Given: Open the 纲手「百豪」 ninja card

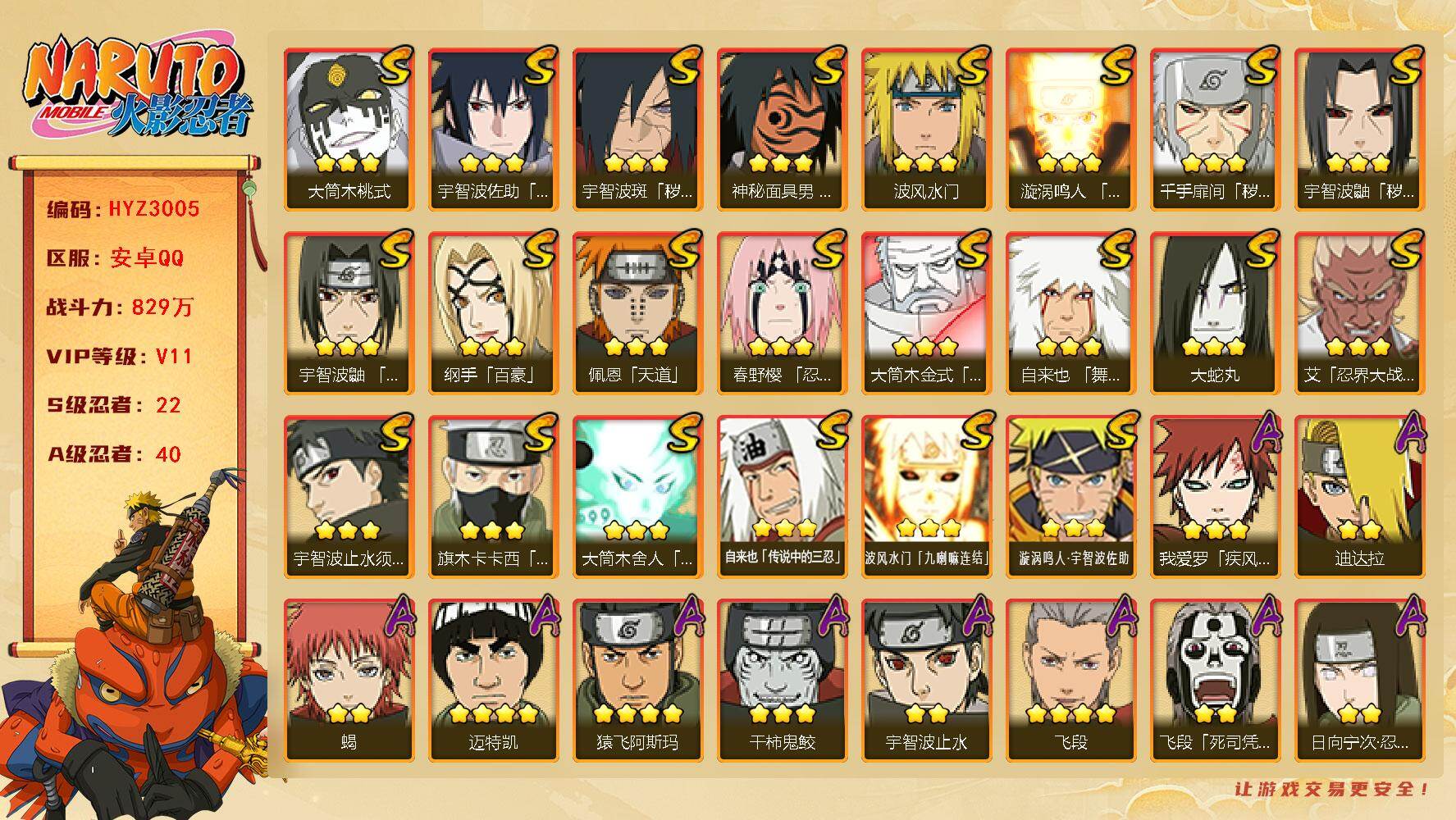Looking at the screenshot, I should pos(493,313).
